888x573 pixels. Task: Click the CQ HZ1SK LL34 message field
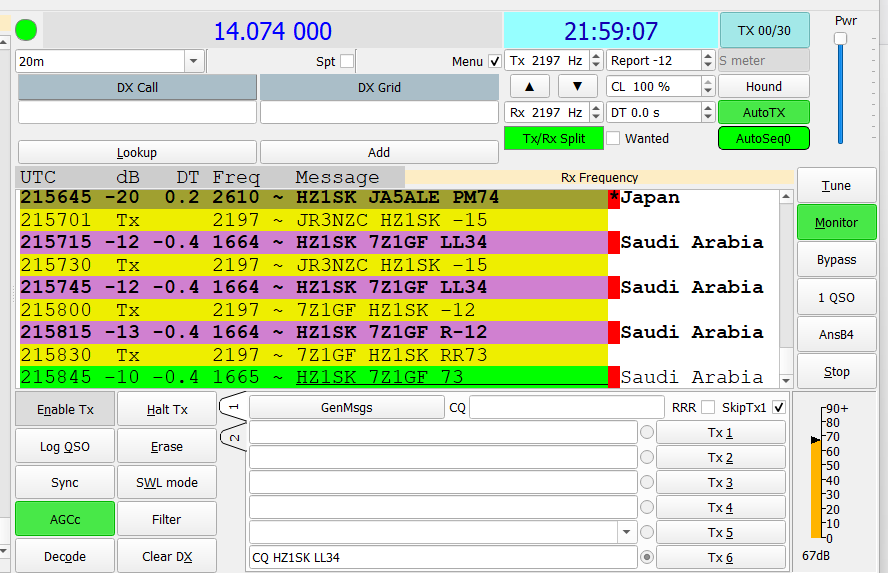(443, 557)
